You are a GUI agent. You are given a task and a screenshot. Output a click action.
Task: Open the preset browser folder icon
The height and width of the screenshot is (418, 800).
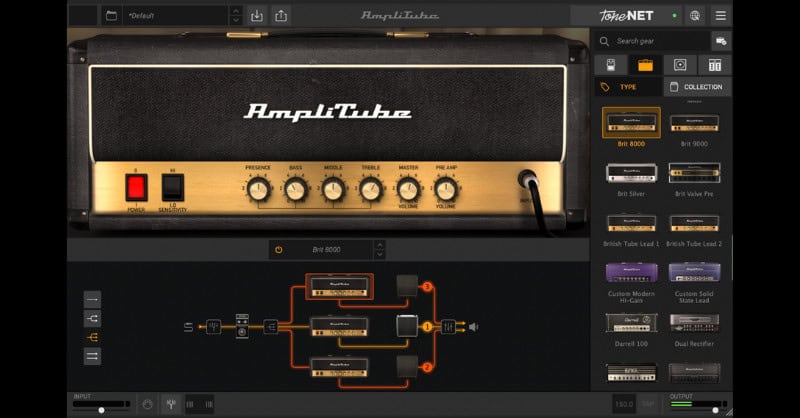tap(111, 16)
